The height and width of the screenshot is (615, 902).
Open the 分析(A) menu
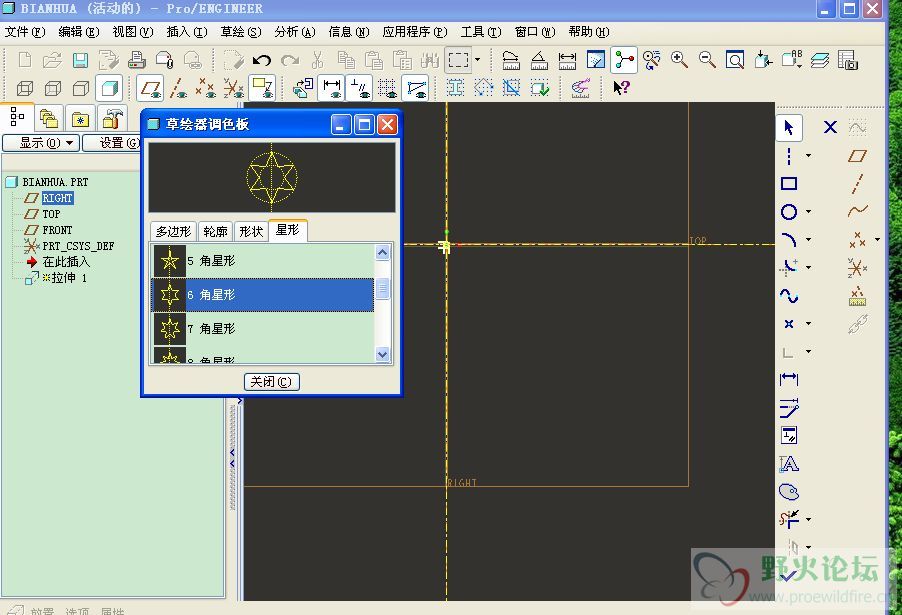[x=295, y=32]
